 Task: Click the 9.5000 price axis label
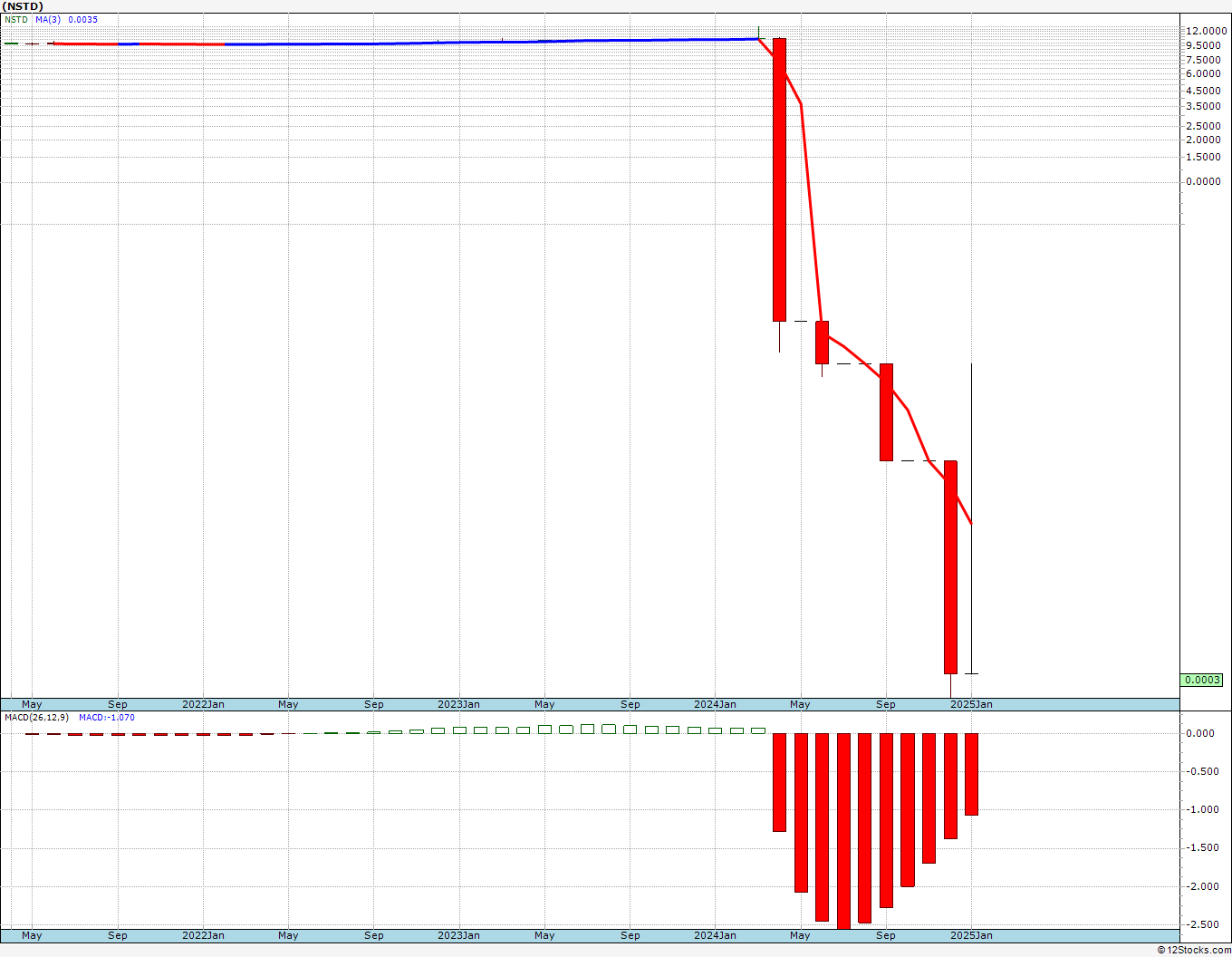(1203, 45)
